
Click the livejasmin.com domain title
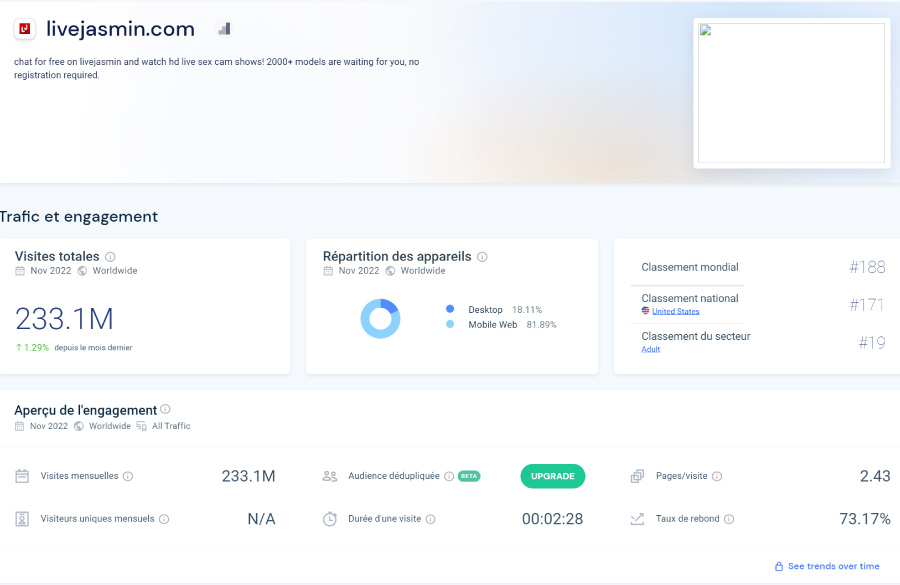coord(121,29)
